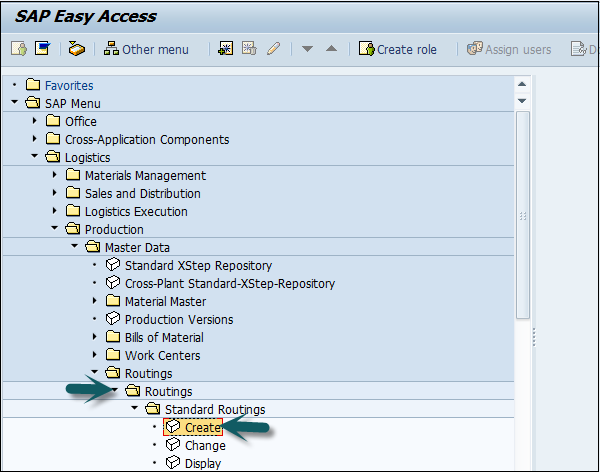Click the Delete Favorites toolbar icon
The height and width of the screenshot is (472, 600).
pyautogui.click(x=249, y=49)
